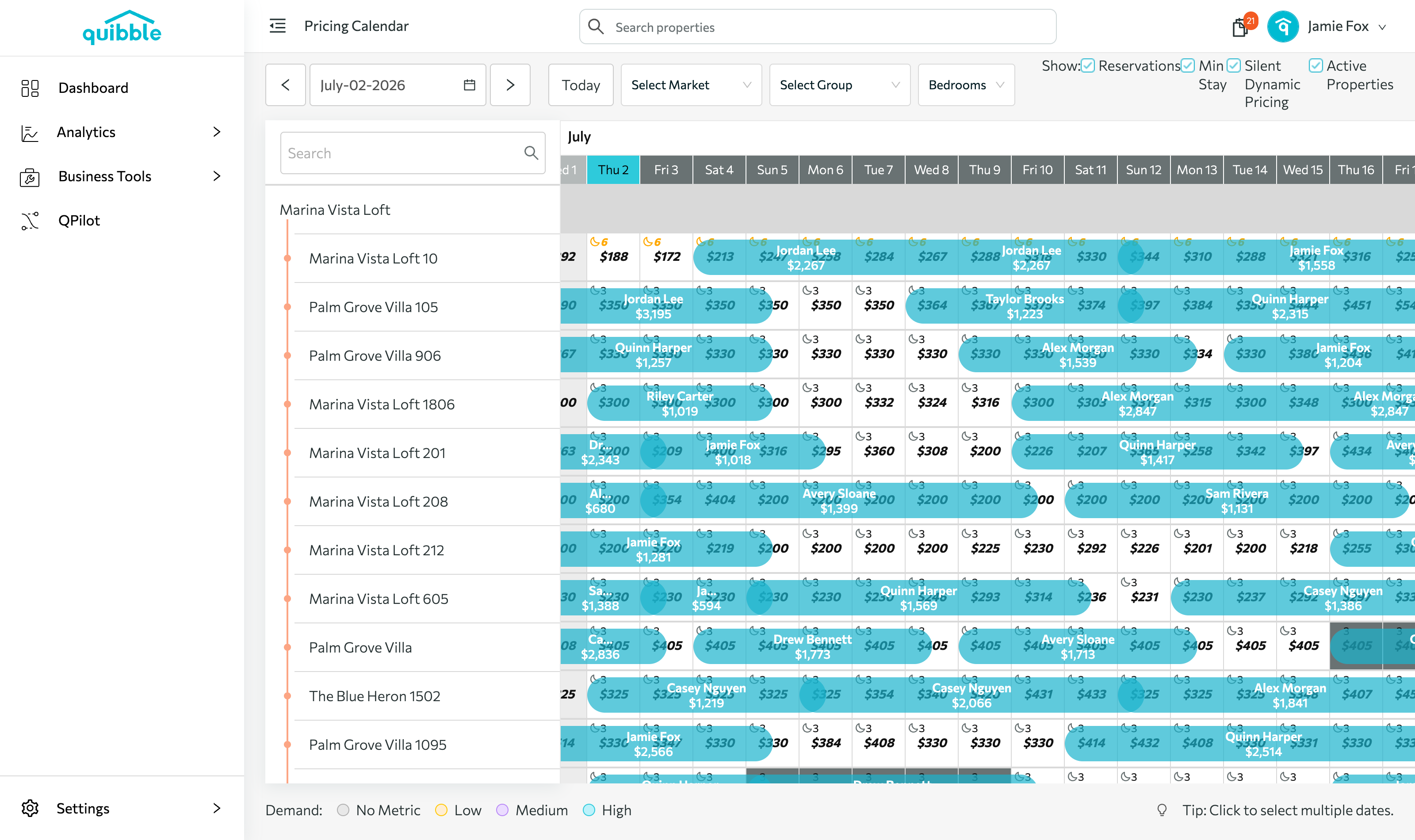1415x840 pixels.
Task: Open Marina Vista Loft group header
Action: pyautogui.click(x=334, y=210)
